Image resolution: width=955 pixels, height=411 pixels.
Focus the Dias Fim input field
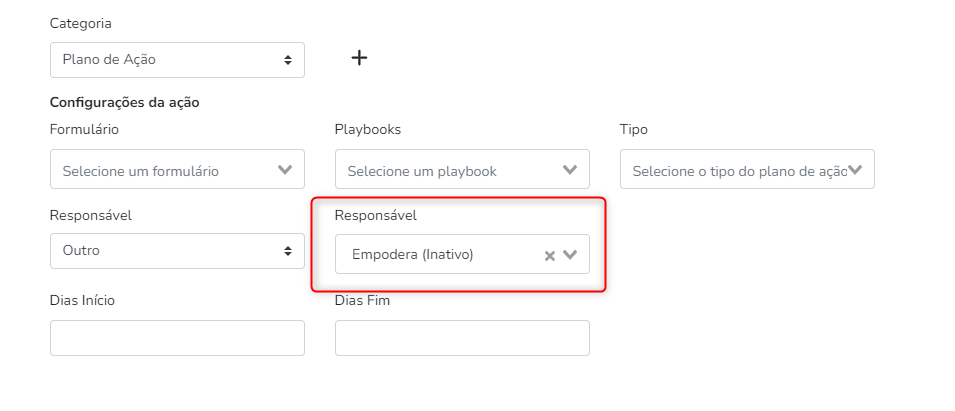point(462,338)
